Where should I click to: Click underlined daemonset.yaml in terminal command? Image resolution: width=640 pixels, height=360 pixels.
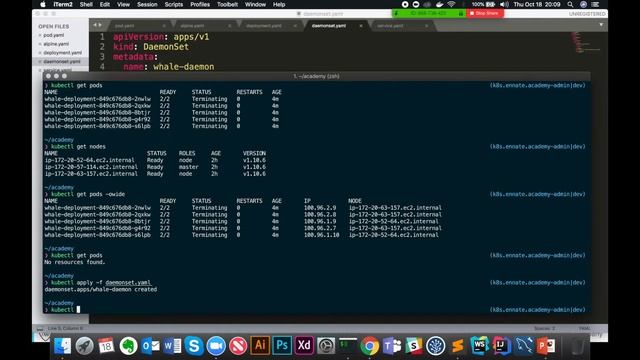pos(128,282)
